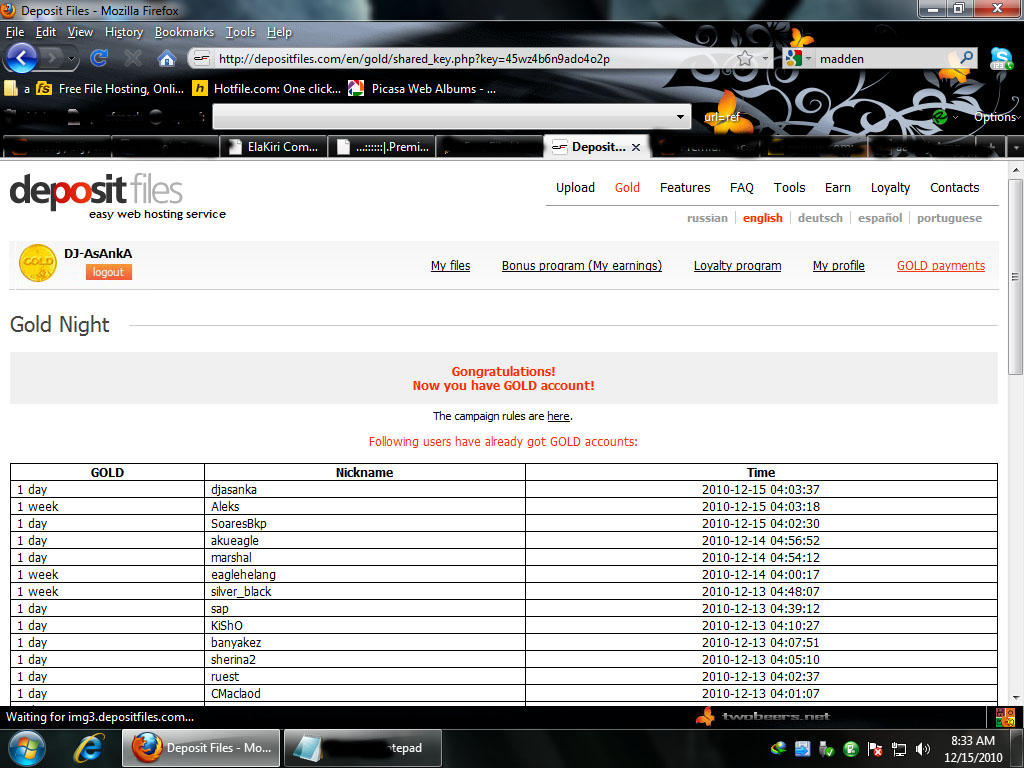Click the browser Back arrow button
This screenshot has height=768, width=1024.
21,59
